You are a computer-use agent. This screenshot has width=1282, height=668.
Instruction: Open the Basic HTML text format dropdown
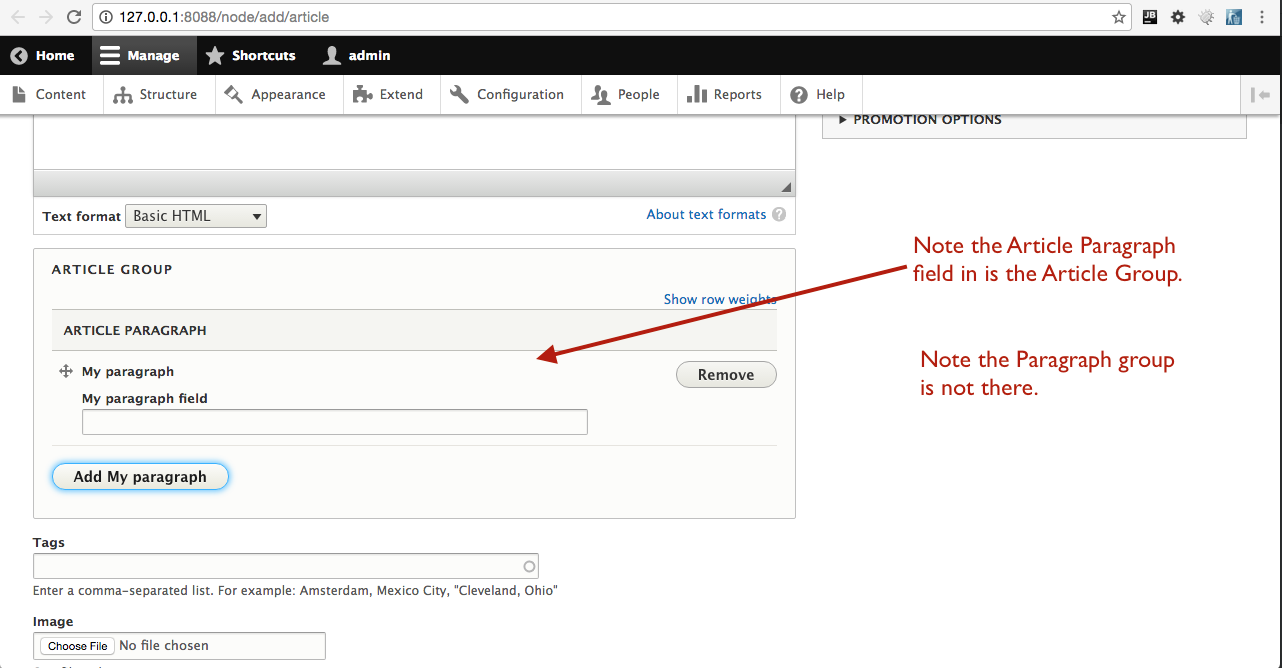[195, 215]
